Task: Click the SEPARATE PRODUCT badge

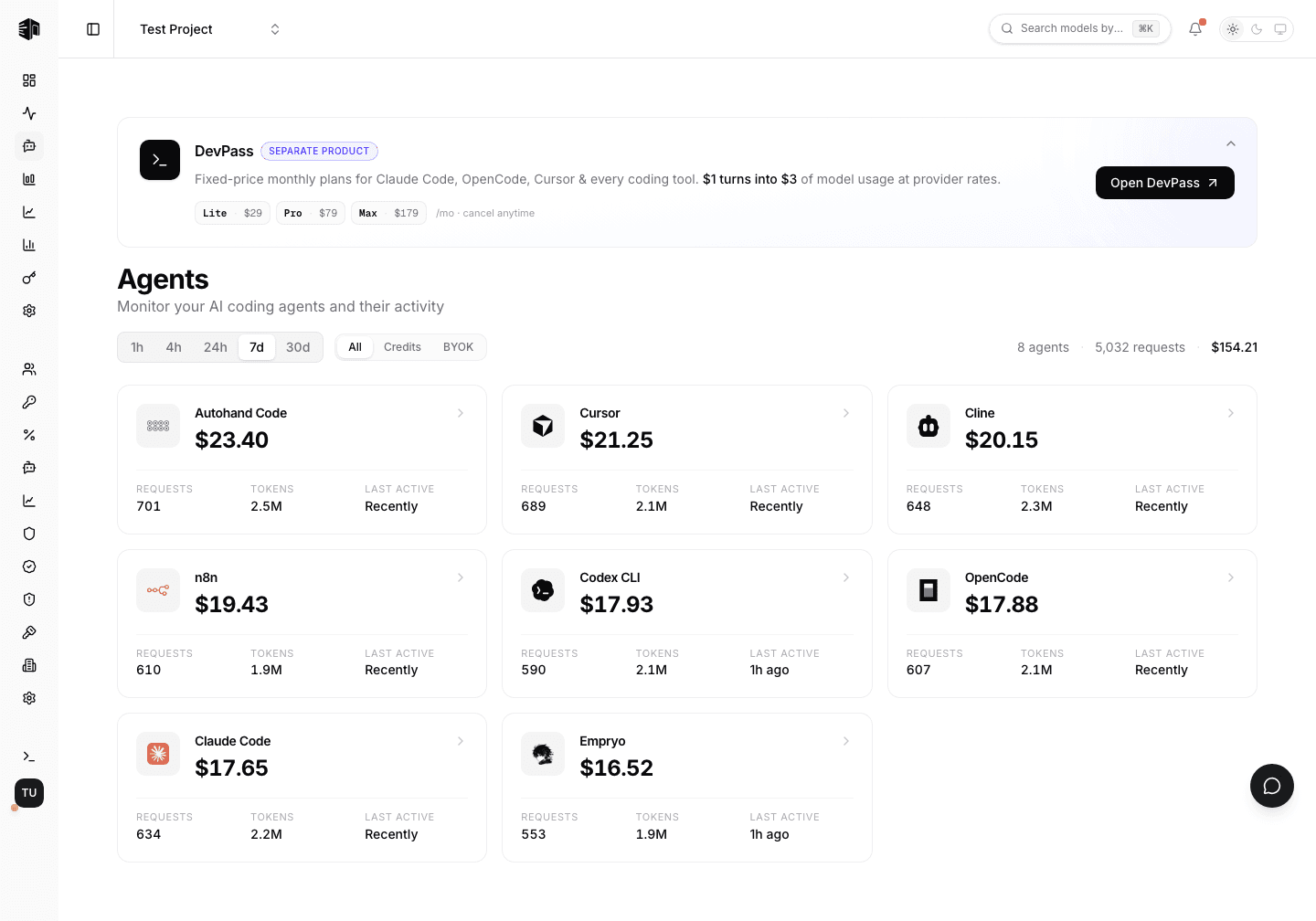Action: [319, 151]
